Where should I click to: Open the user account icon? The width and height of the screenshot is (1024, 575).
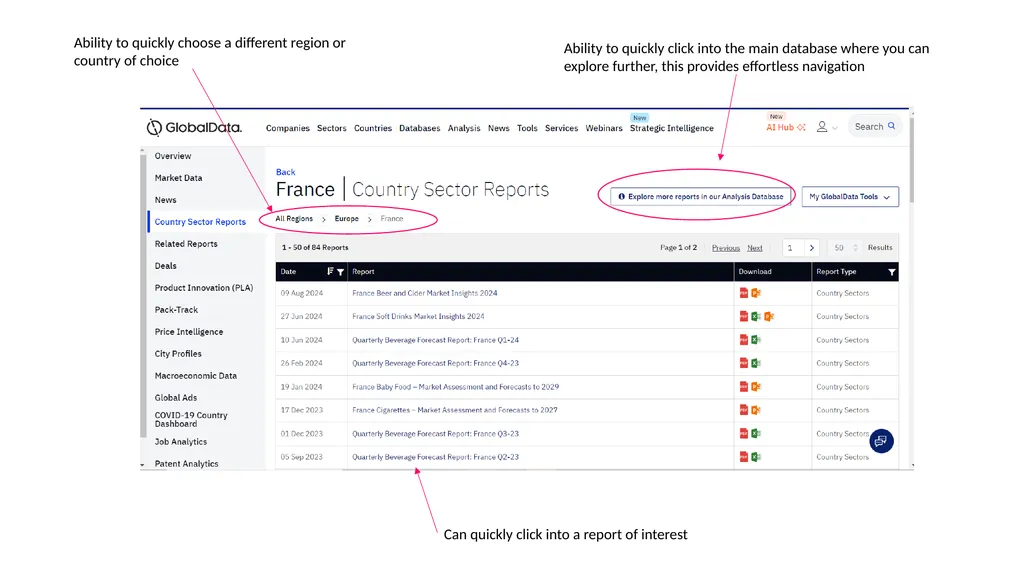[x=822, y=127]
